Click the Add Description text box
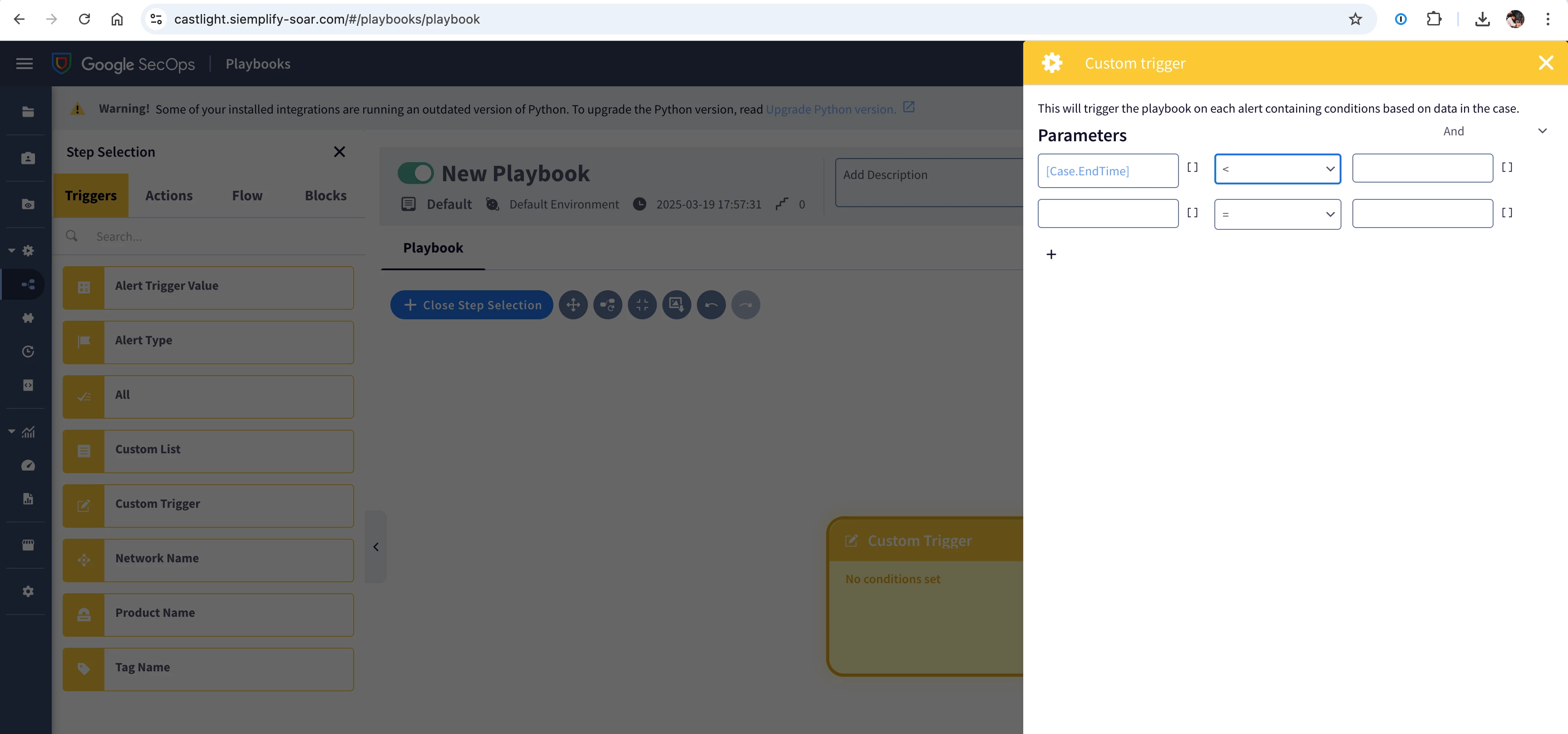 [x=929, y=183]
